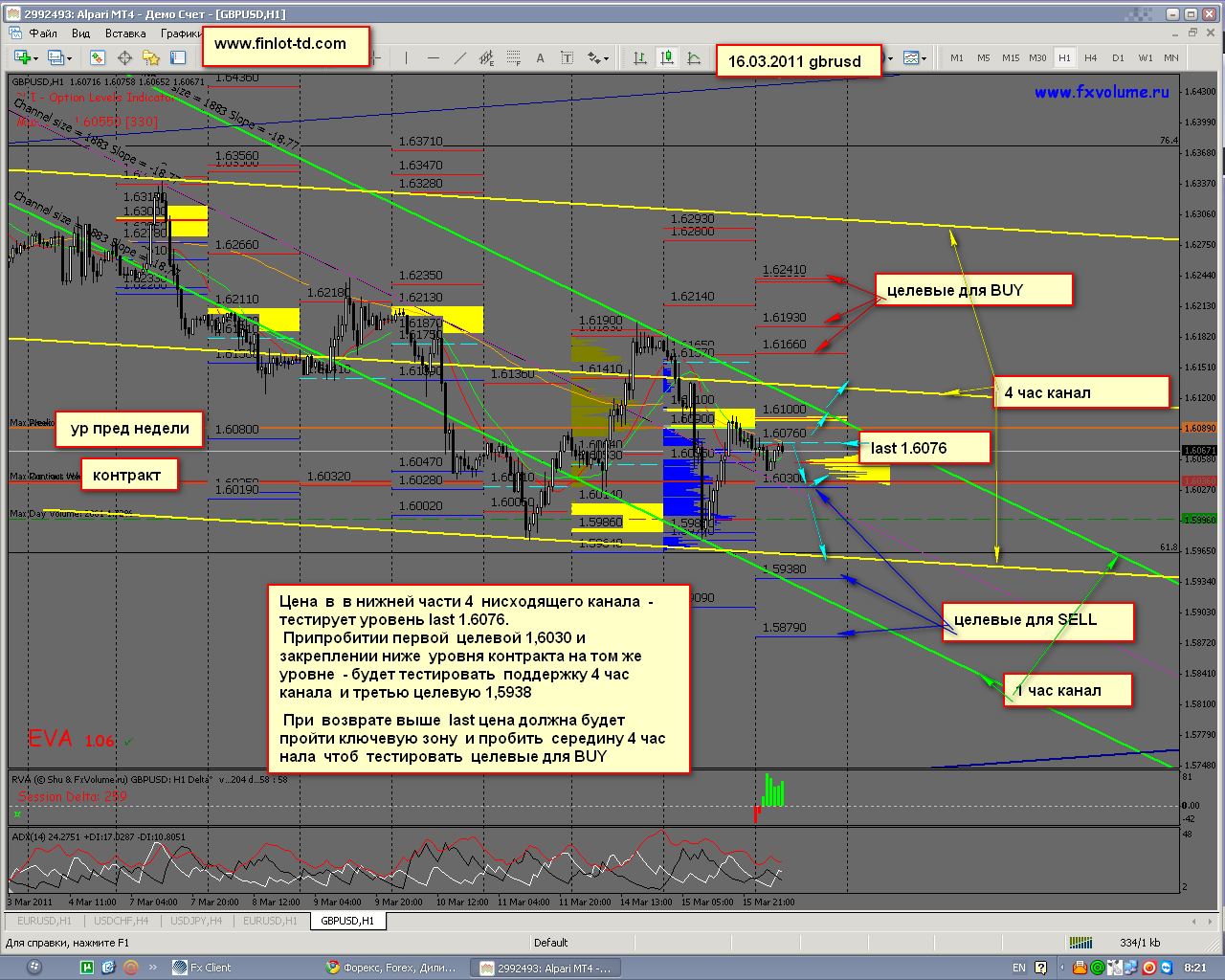The image size is (1225, 980).
Task: Toggle candlestick chart mode
Action: click(x=667, y=58)
